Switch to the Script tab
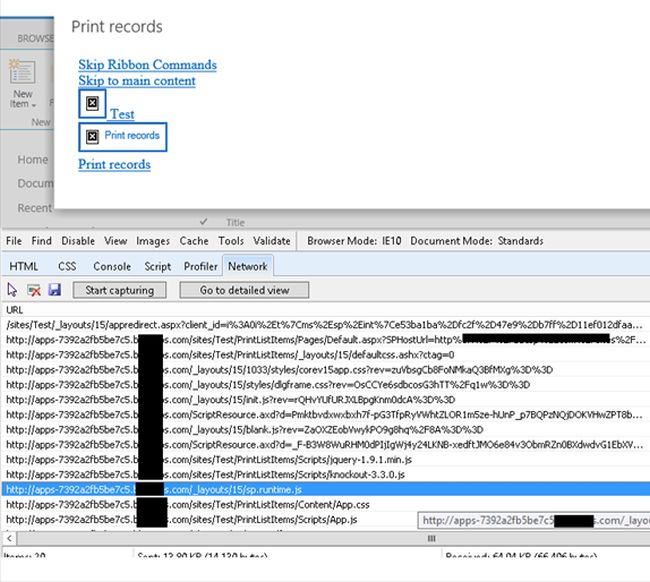 [x=158, y=266]
